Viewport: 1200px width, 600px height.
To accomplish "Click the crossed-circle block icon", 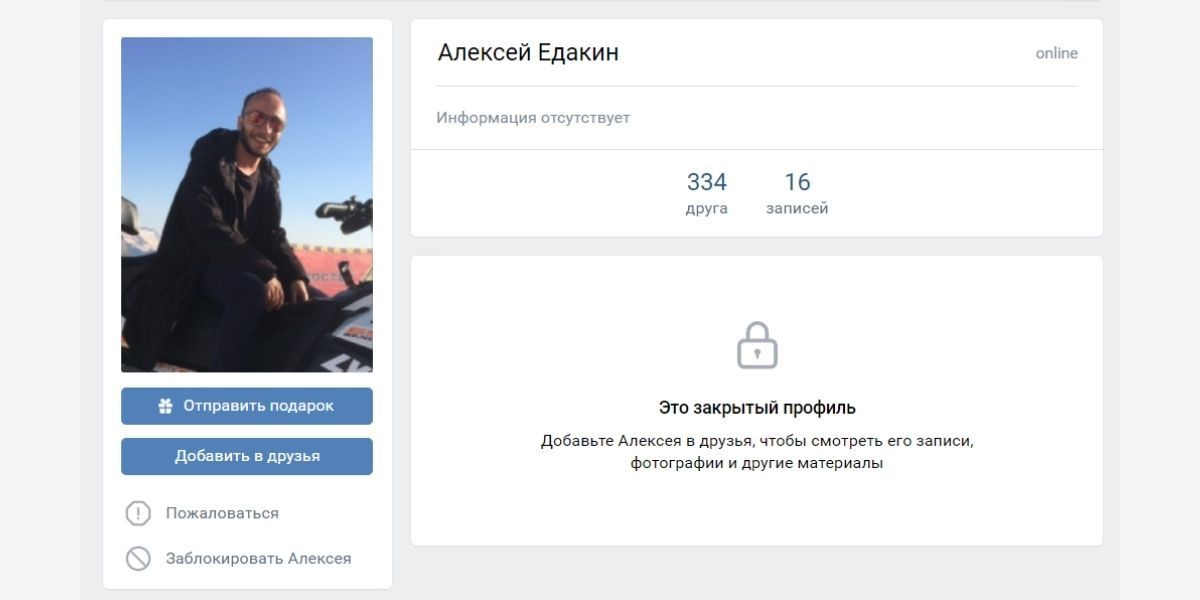I will 138,558.
